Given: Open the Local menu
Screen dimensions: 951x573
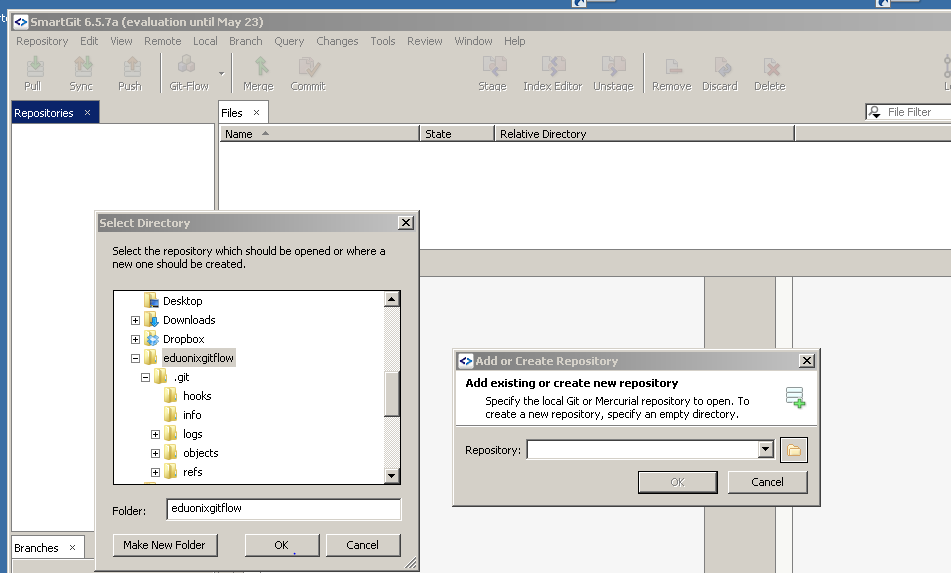Looking at the screenshot, I should (205, 41).
